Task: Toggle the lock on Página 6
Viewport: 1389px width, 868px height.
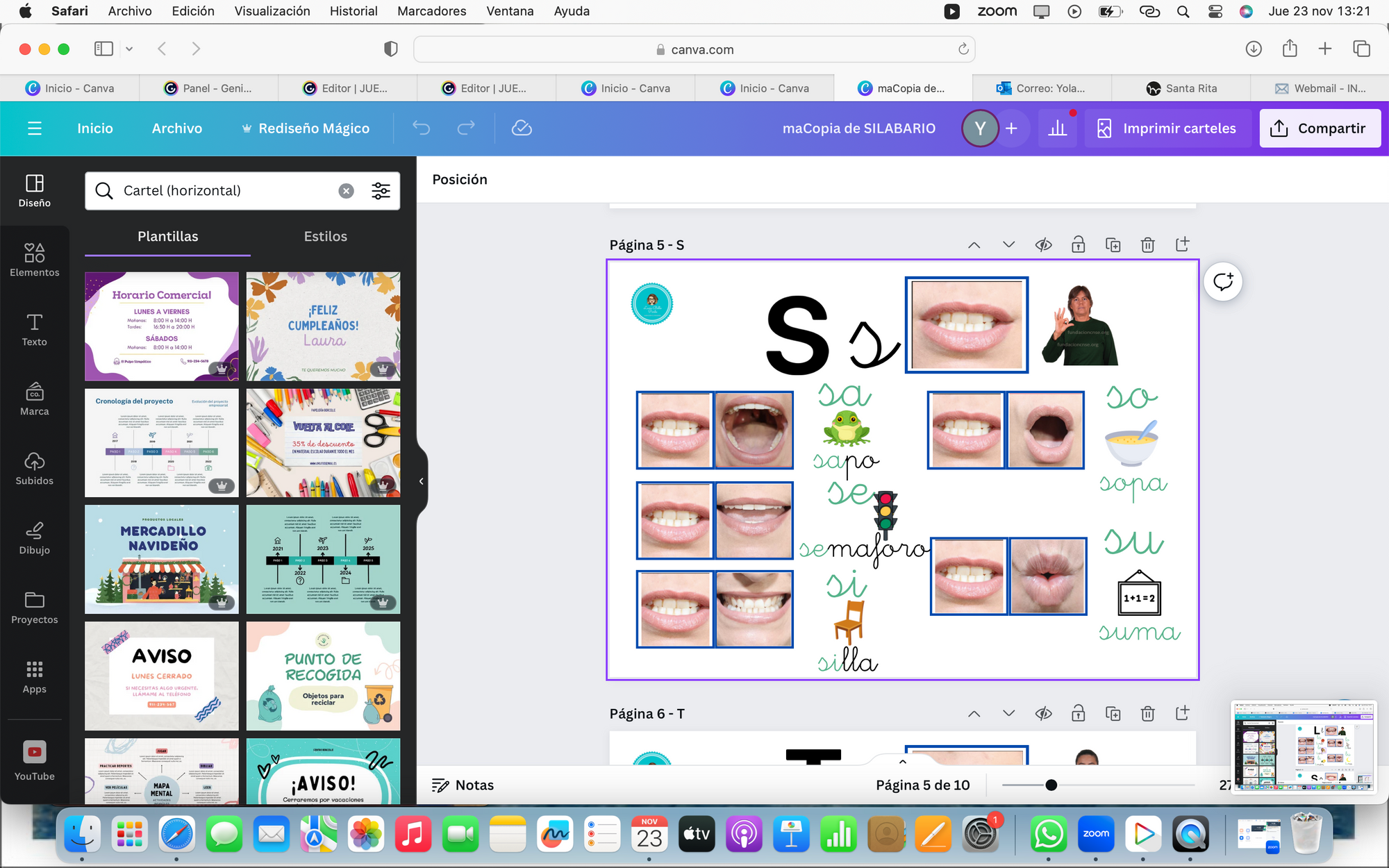Action: (1078, 713)
